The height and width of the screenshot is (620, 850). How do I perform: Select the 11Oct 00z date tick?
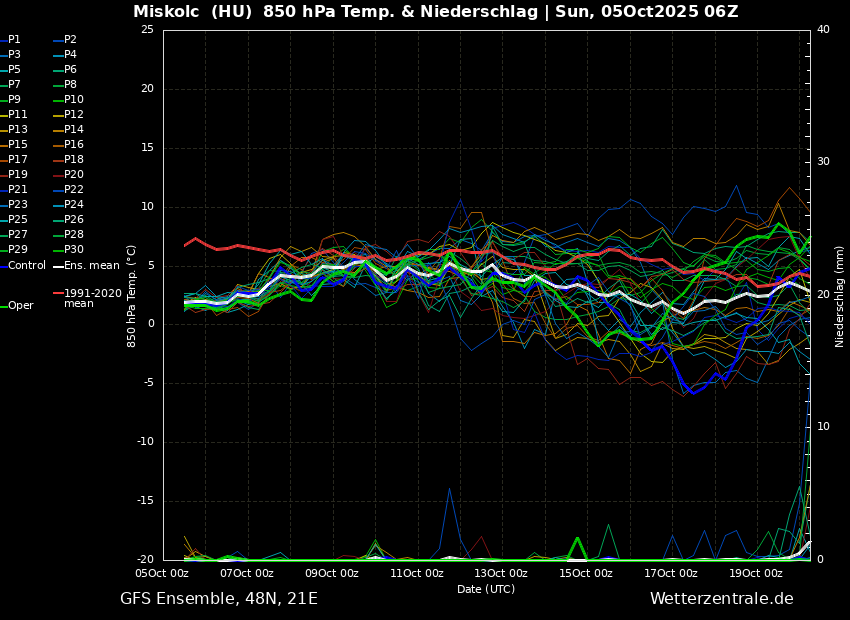click(x=416, y=573)
